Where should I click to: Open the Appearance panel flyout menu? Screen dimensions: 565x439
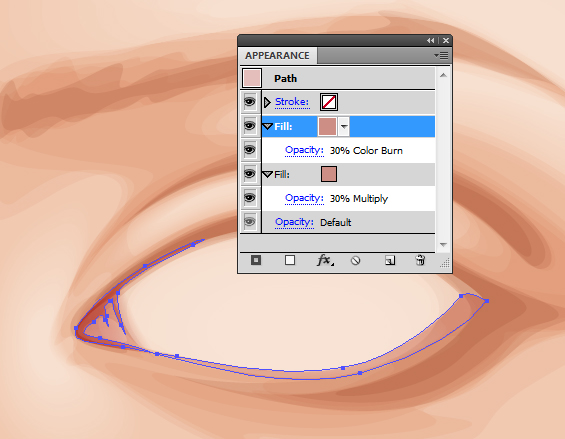click(441, 56)
